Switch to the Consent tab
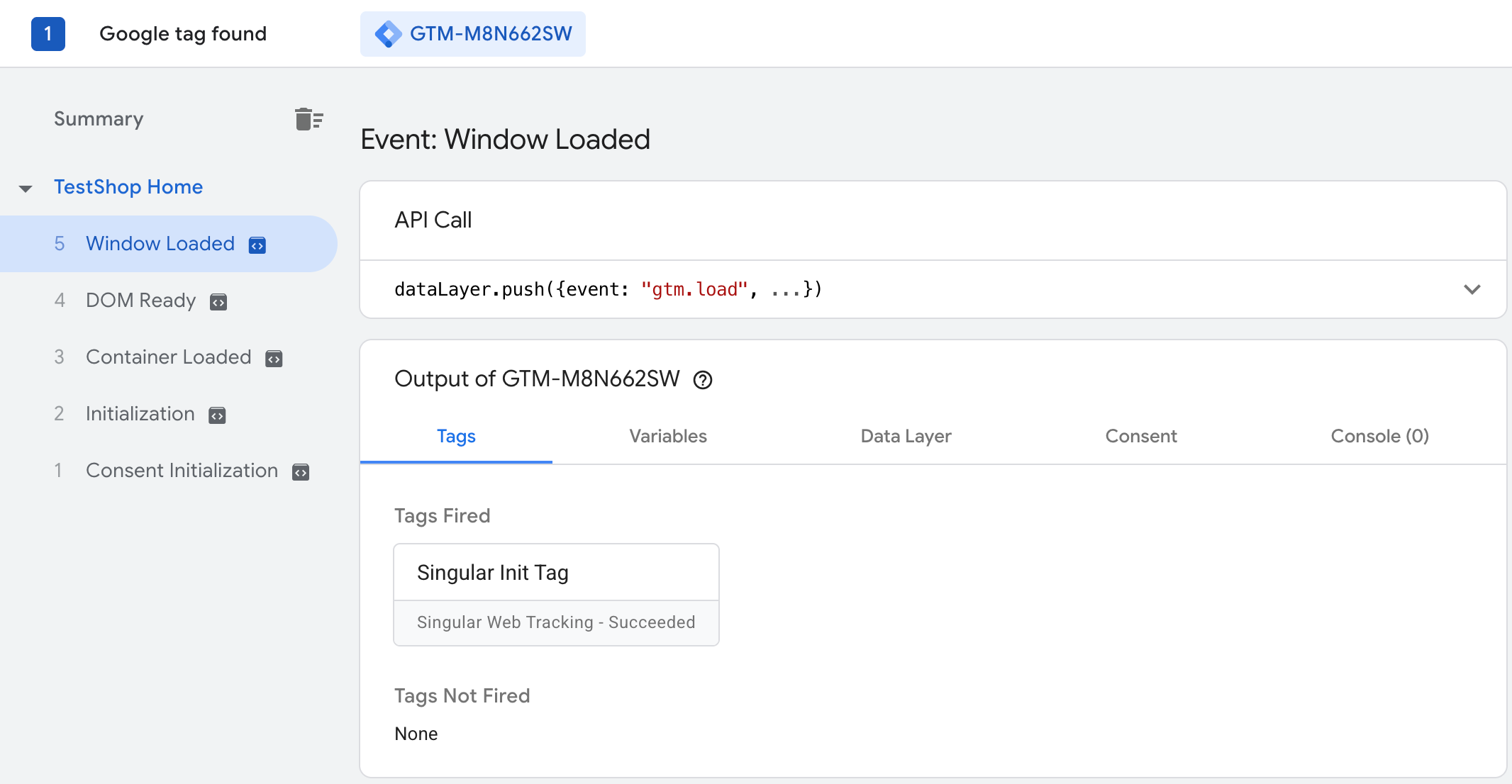The height and width of the screenshot is (784, 1512). [1140, 436]
